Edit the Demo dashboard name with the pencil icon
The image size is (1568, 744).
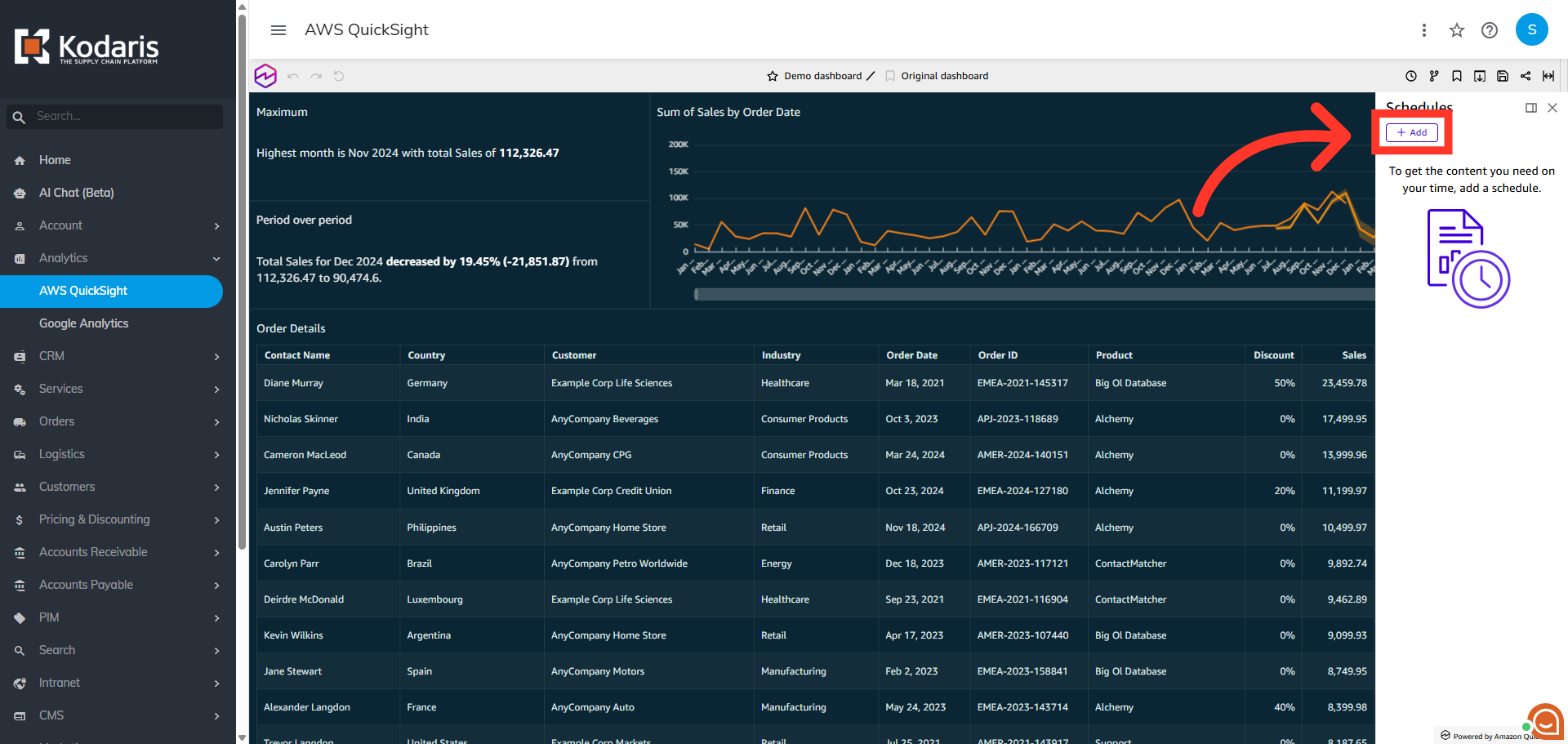pos(871,76)
